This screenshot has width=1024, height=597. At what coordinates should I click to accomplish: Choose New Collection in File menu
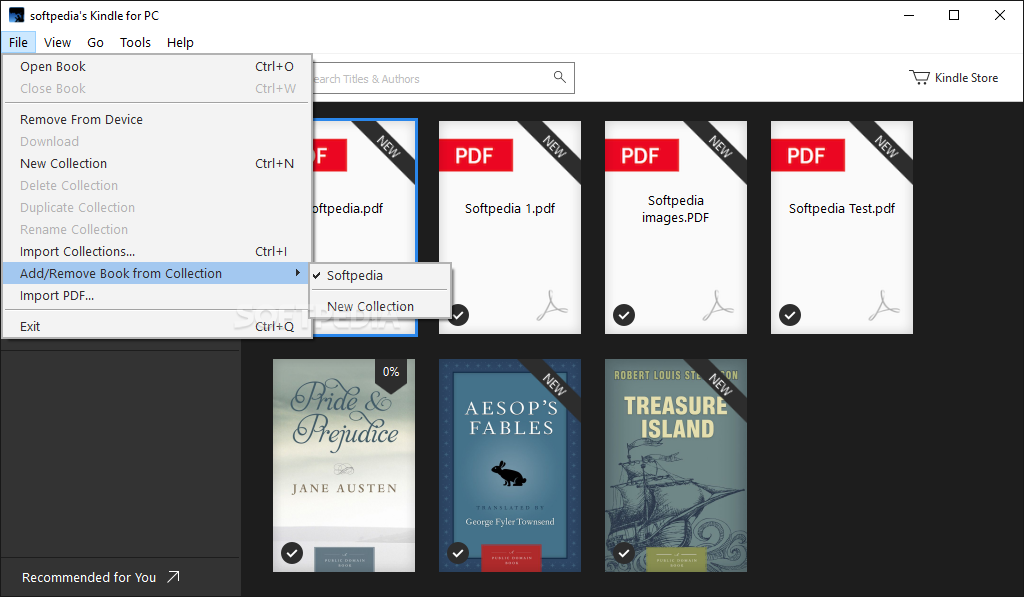click(x=157, y=163)
